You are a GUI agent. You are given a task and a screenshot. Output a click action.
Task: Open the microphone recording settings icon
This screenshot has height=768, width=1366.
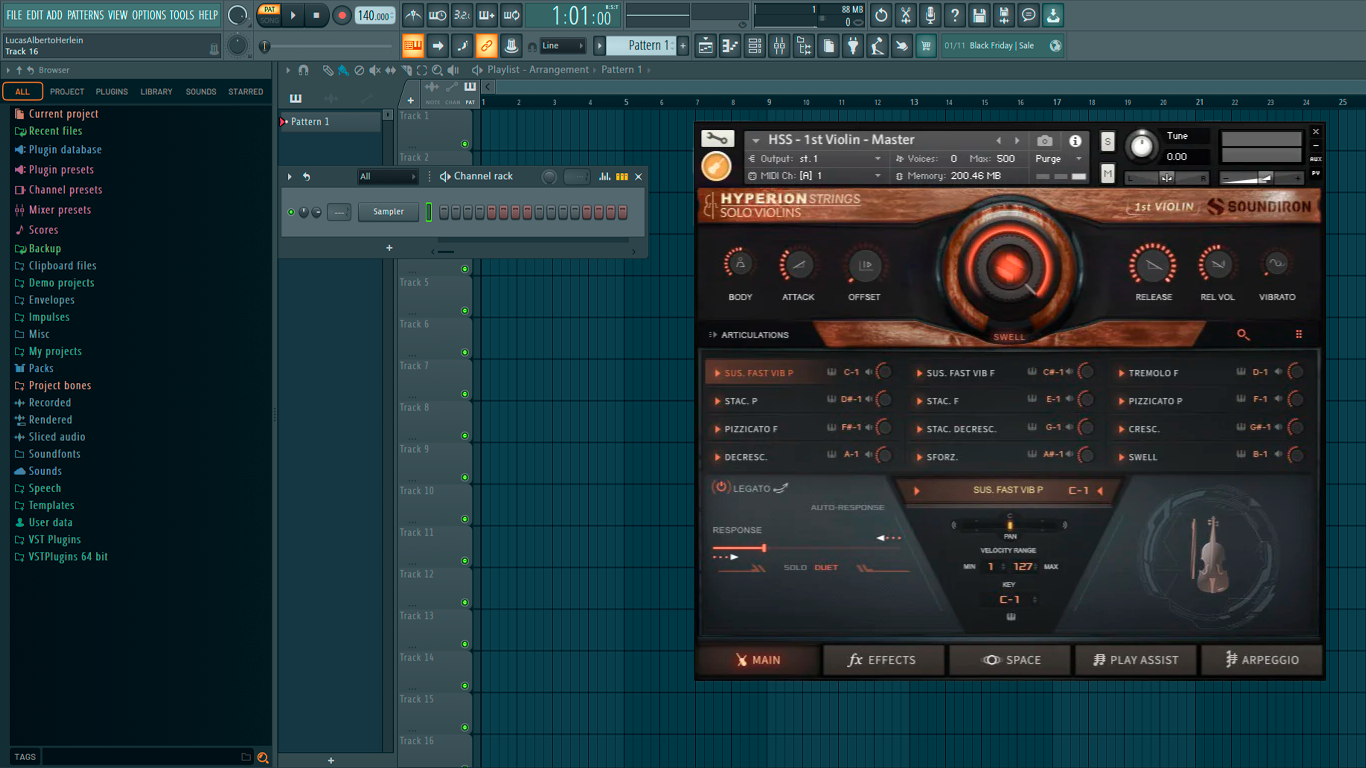click(930, 15)
